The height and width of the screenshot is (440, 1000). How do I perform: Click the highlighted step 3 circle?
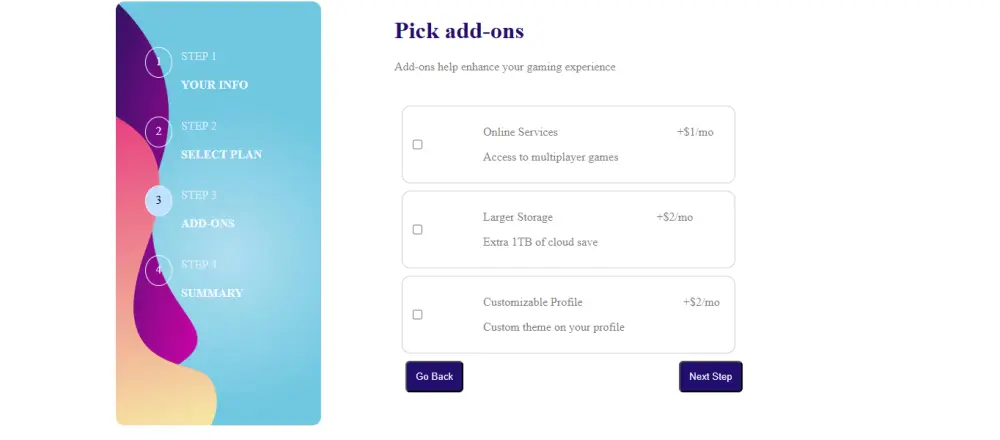pyautogui.click(x=158, y=201)
